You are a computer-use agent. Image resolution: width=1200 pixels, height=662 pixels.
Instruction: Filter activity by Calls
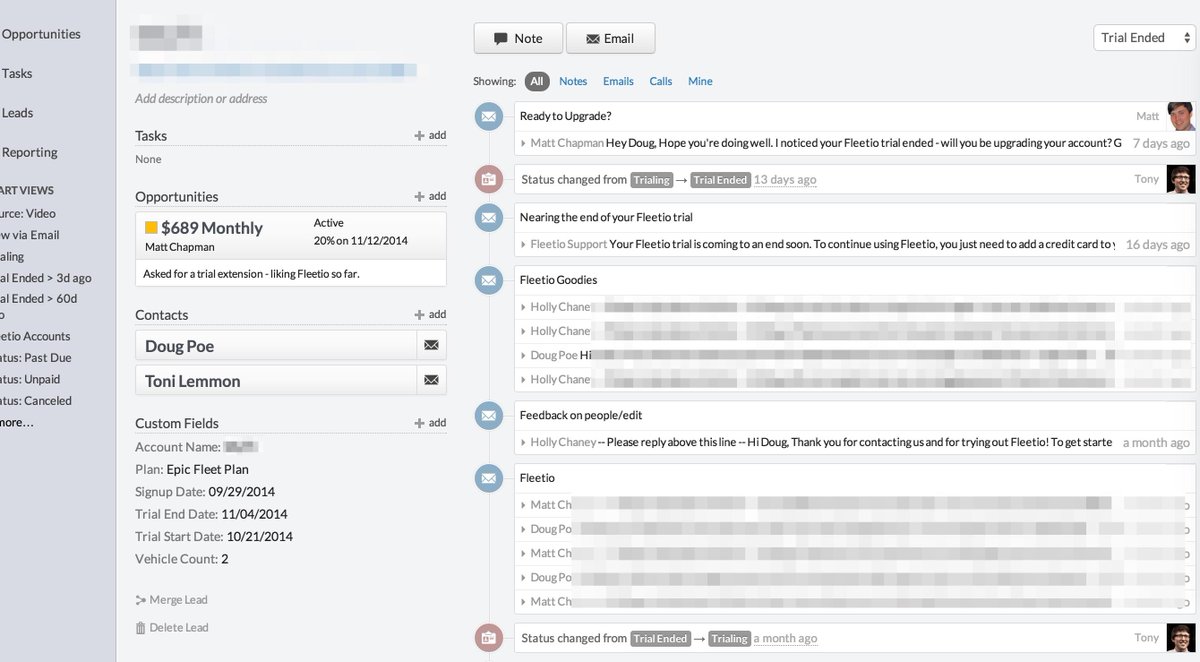[661, 81]
